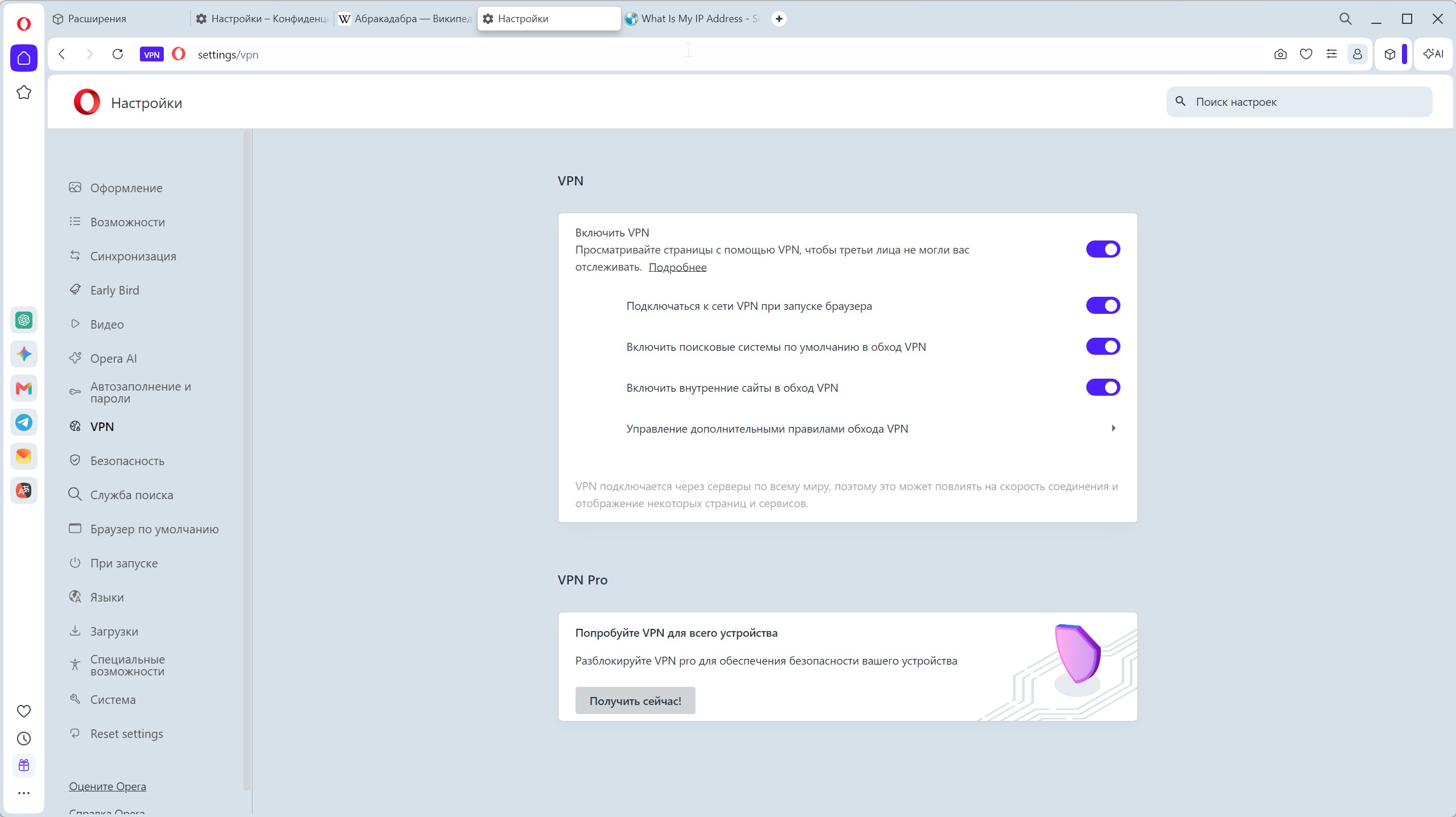Open the tab search magnifier

(x=1345, y=19)
